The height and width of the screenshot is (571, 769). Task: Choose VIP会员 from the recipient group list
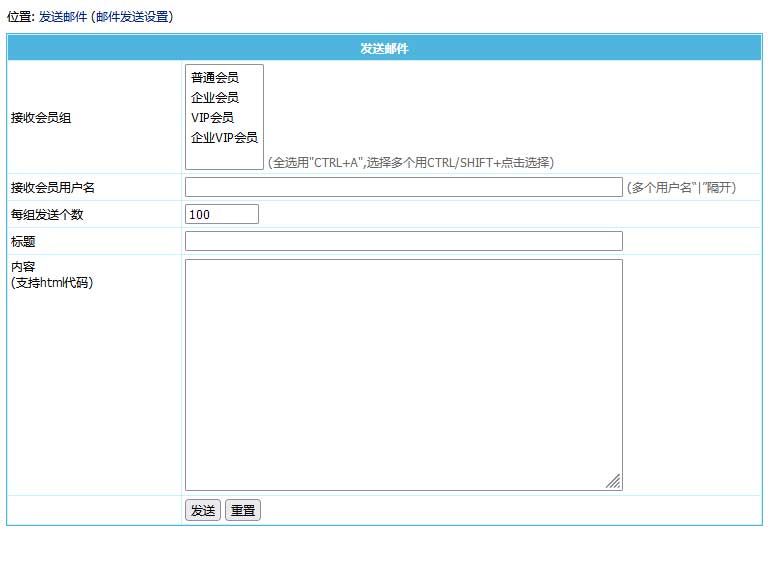pyautogui.click(x=212, y=118)
